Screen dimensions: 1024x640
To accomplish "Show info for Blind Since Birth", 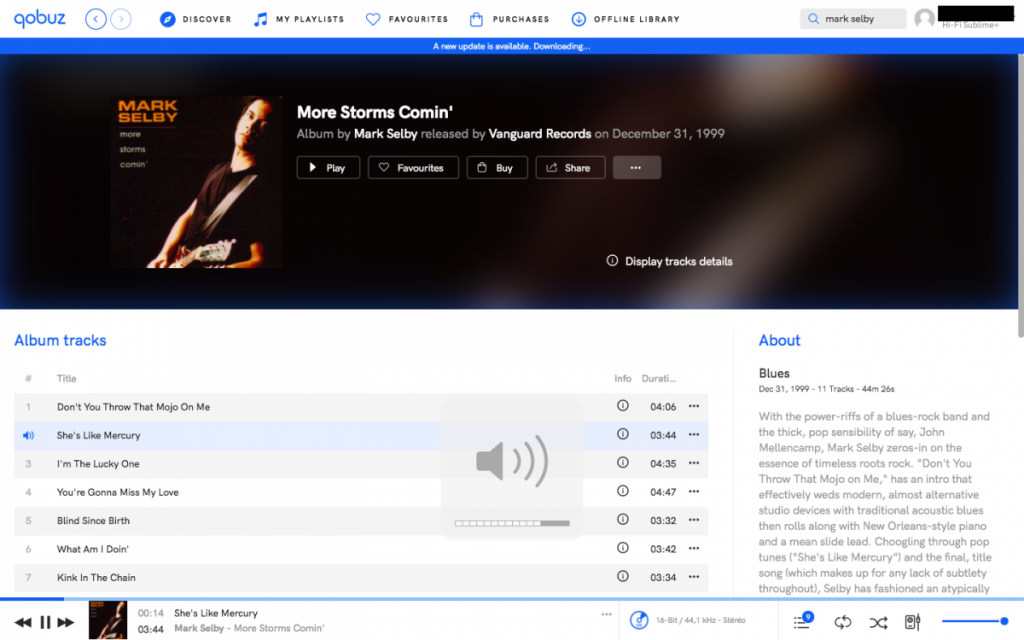I will coord(622,519).
